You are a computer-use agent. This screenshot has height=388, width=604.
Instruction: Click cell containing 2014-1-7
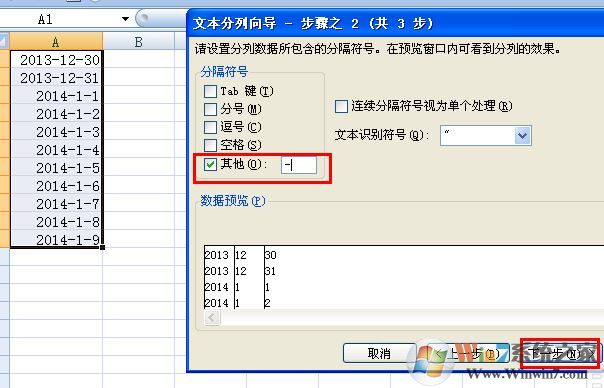pyautogui.click(x=57, y=203)
